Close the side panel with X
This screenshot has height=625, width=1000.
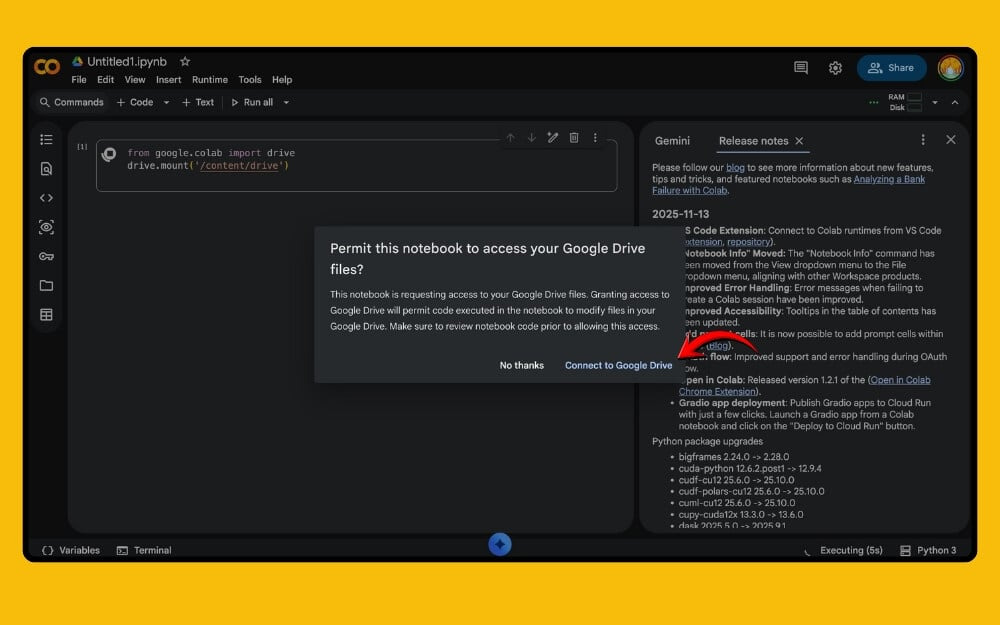click(x=951, y=140)
